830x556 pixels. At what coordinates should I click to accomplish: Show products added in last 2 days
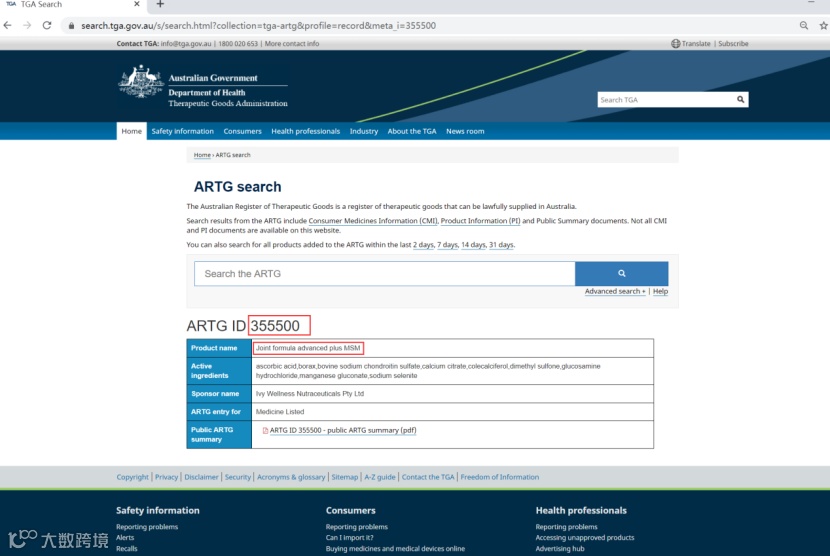pyautogui.click(x=423, y=245)
